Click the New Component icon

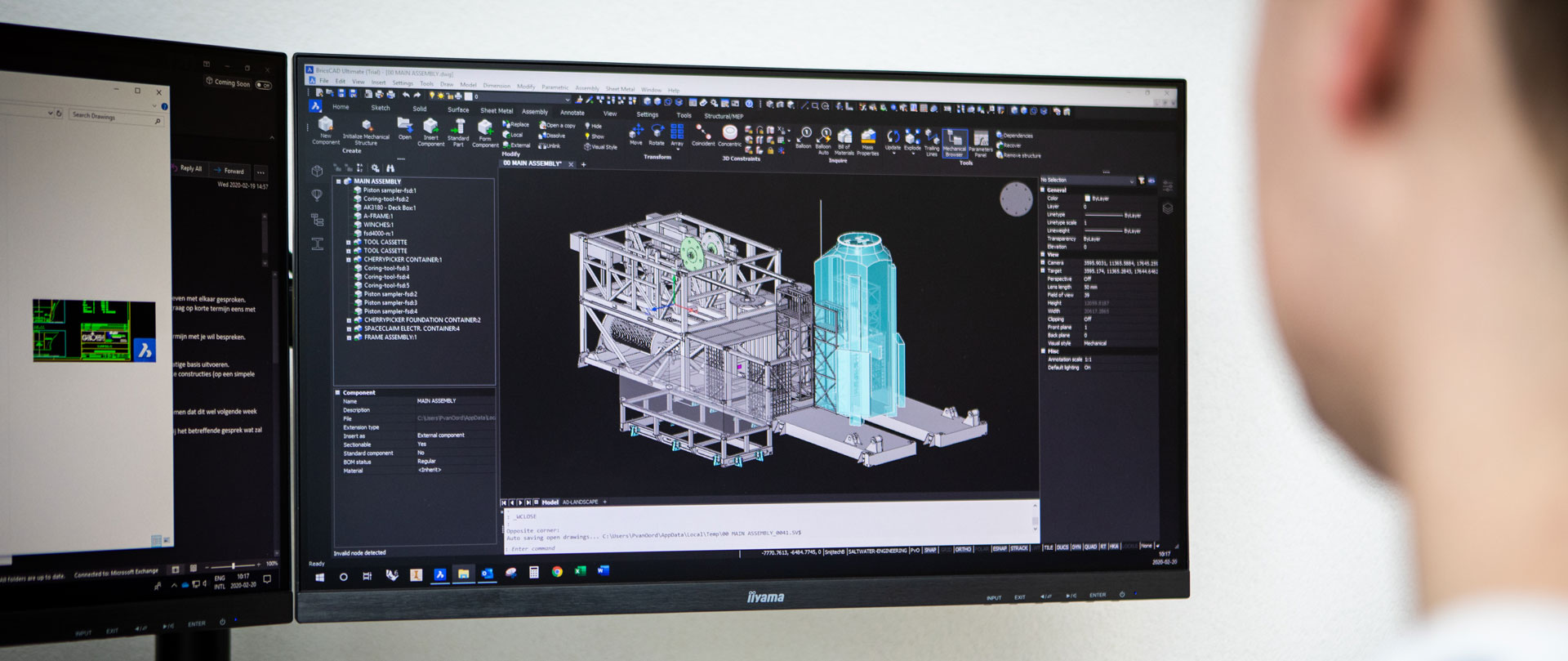click(325, 126)
